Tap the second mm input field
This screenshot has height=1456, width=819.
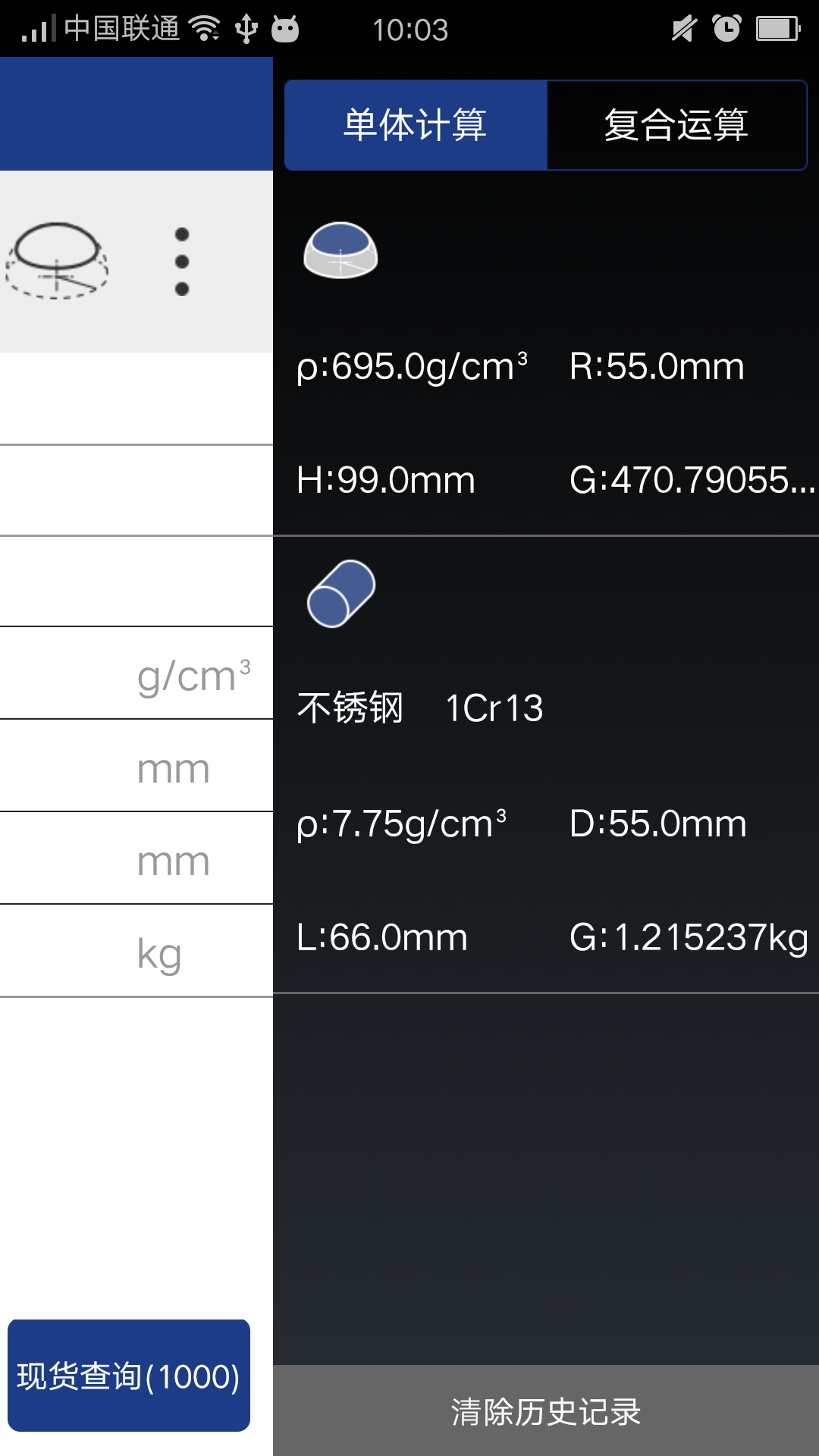click(136, 858)
